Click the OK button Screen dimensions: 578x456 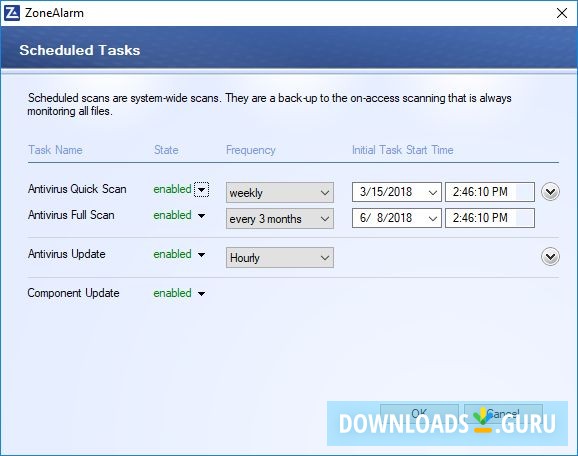(x=419, y=414)
